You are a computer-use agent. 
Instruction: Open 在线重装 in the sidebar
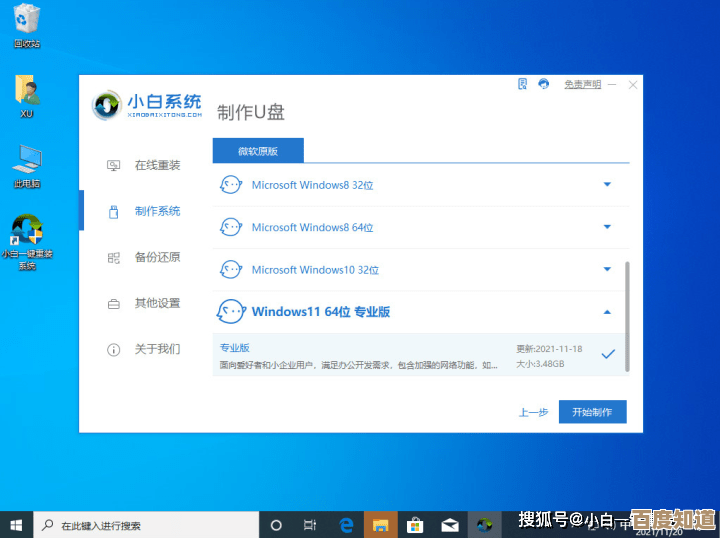tap(157, 165)
